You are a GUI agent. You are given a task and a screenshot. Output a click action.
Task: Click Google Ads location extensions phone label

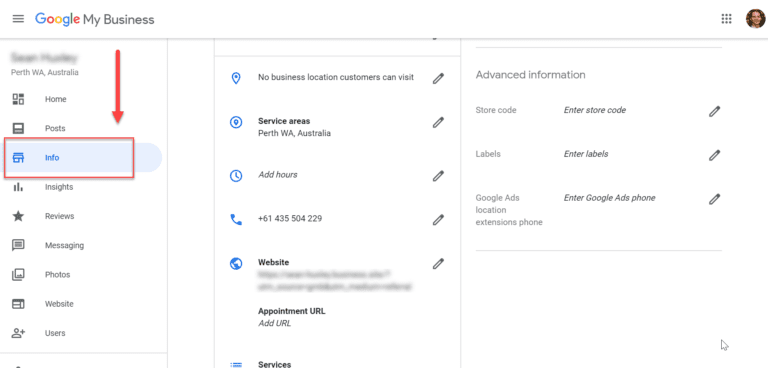pos(509,210)
